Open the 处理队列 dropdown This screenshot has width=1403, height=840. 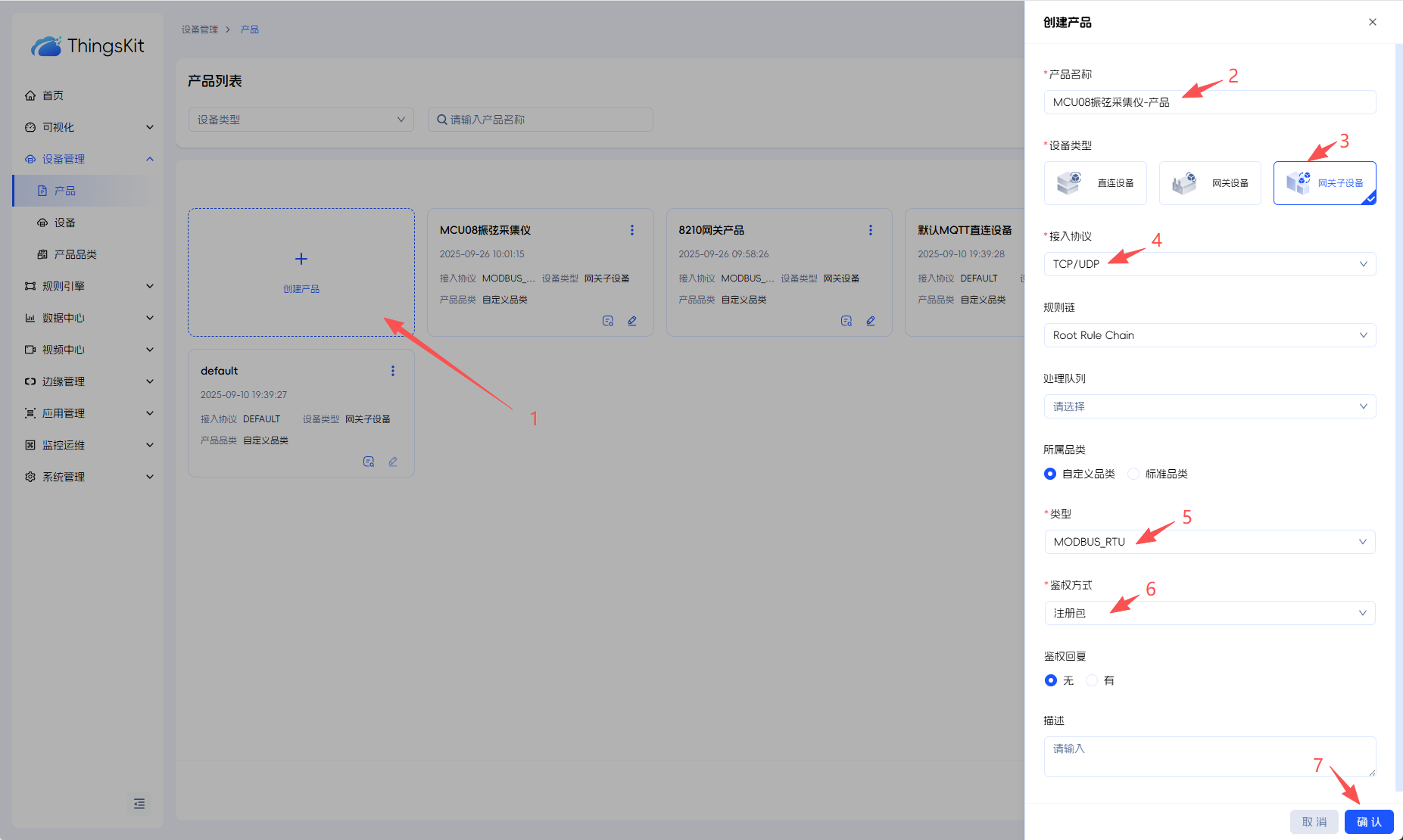(1209, 406)
